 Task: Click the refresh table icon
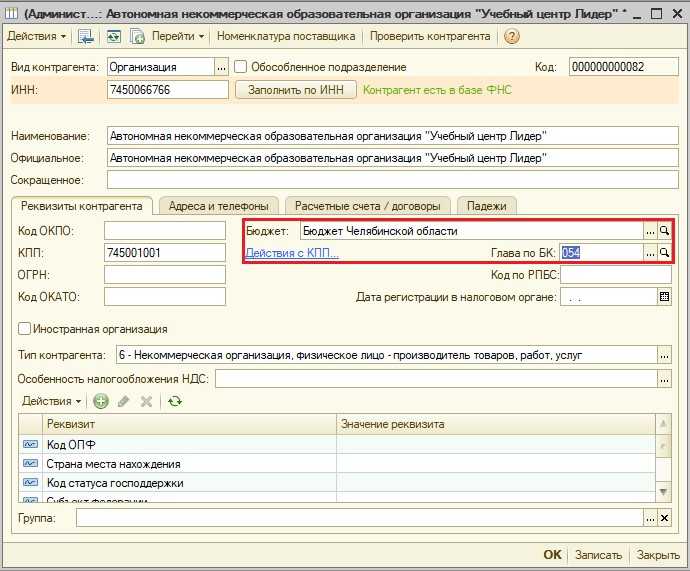pyautogui.click(x=175, y=401)
